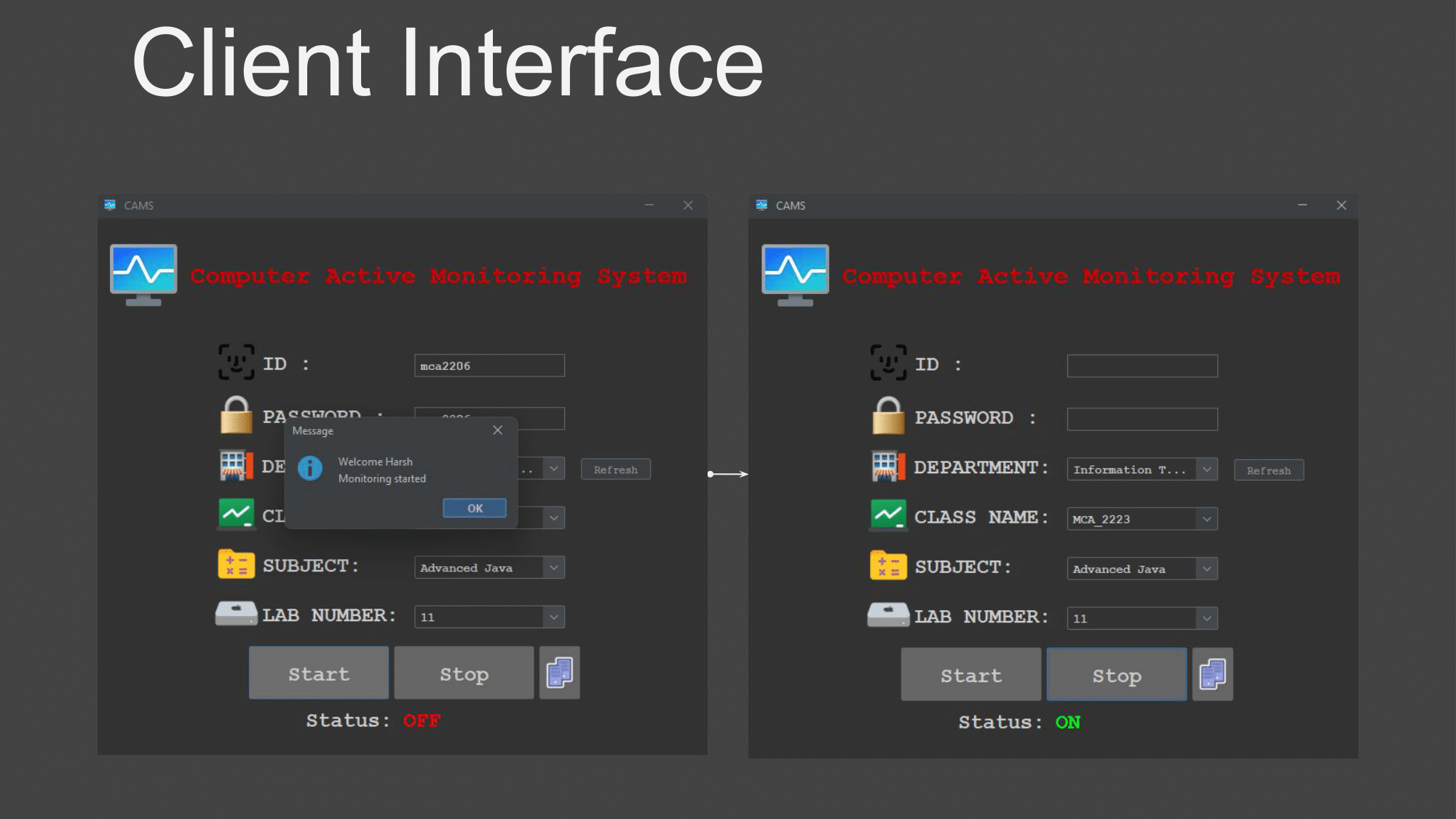Click the copy icon beside Stop in right window
1456x819 pixels.
point(1212,674)
